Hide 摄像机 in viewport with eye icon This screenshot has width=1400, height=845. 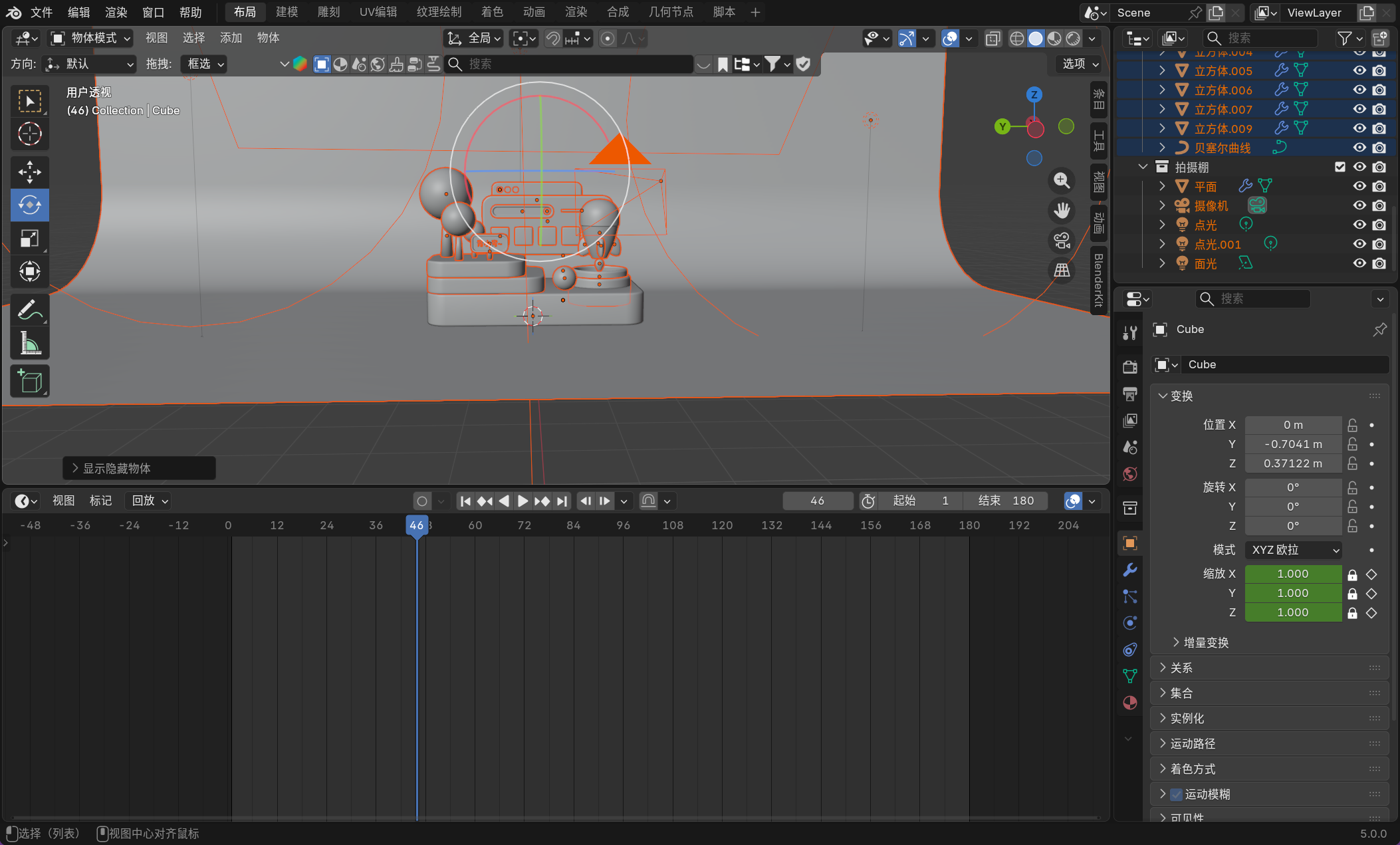(1359, 205)
